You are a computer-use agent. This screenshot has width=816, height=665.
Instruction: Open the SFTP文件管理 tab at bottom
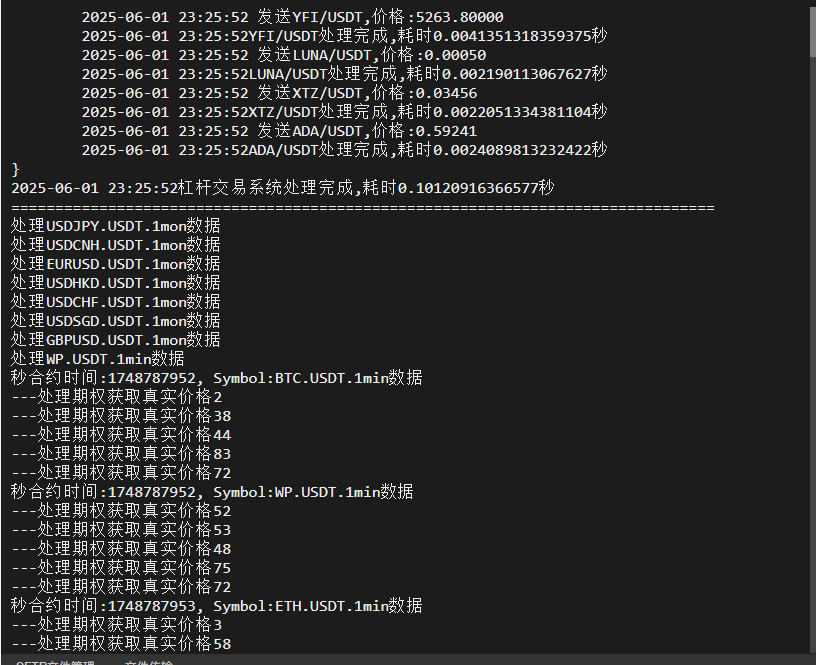(55, 662)
